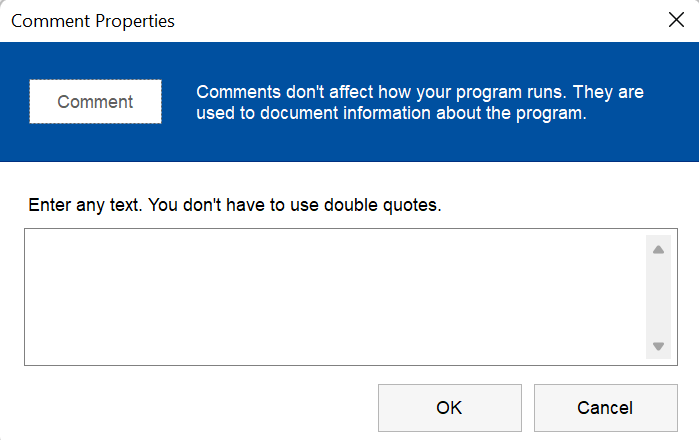
Task: Focus the comment text entry area
Action: click(335, 297)
